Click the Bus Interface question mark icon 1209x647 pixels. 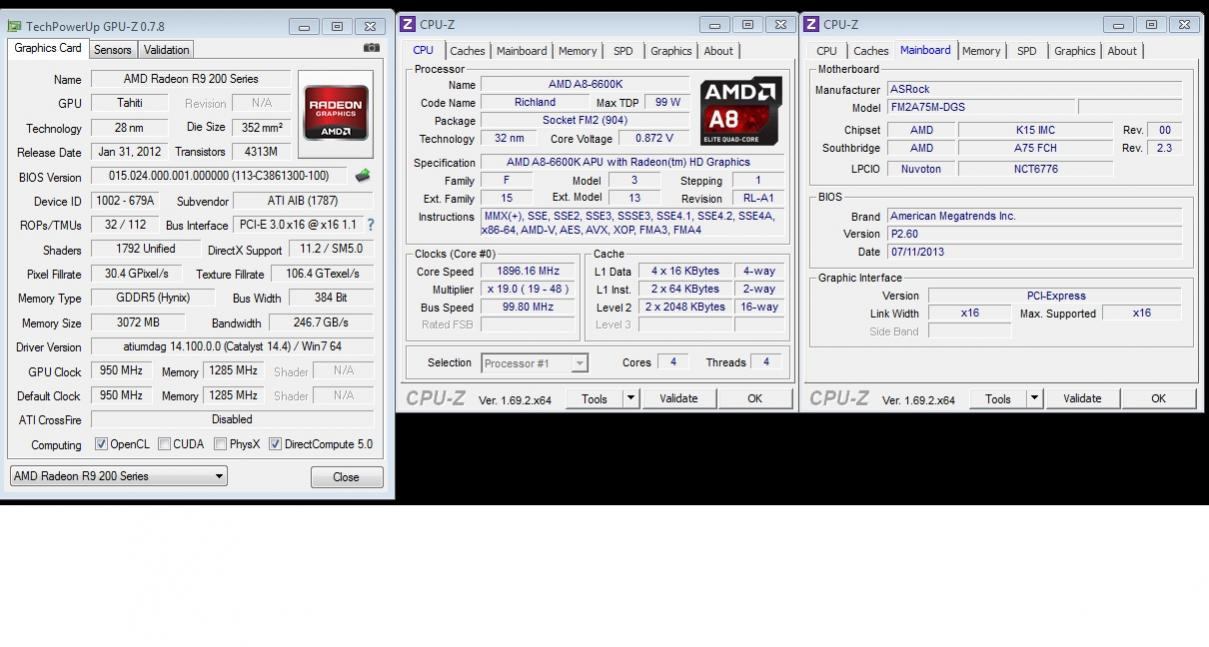(x=370, y=225)
